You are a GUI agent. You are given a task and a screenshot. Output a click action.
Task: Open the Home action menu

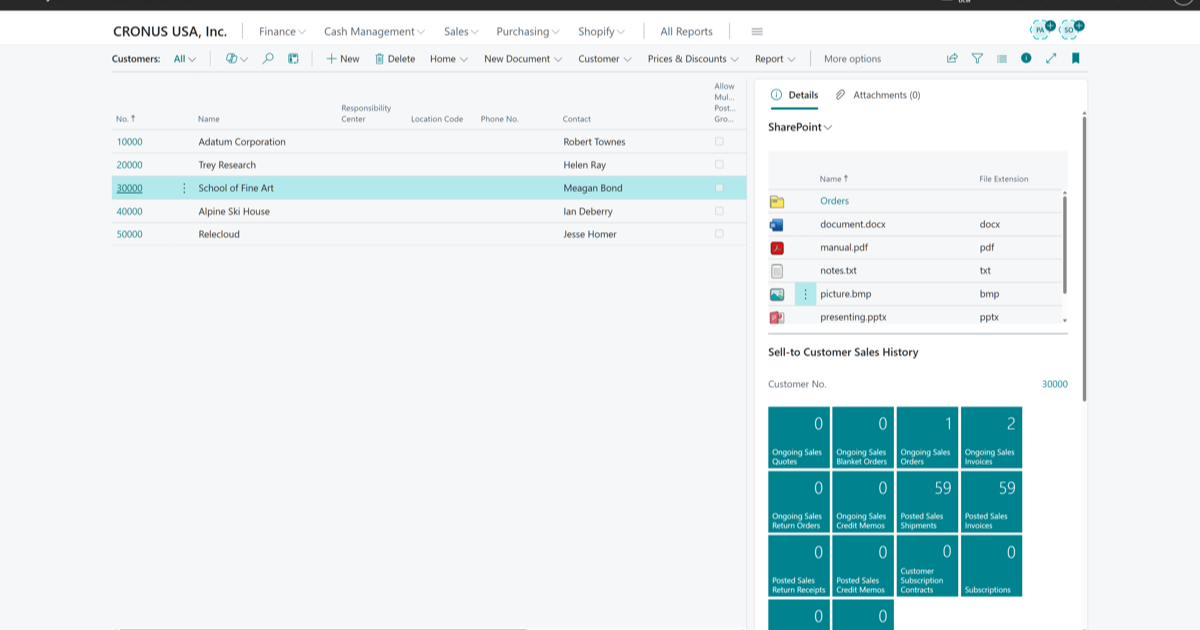point(449,59)
